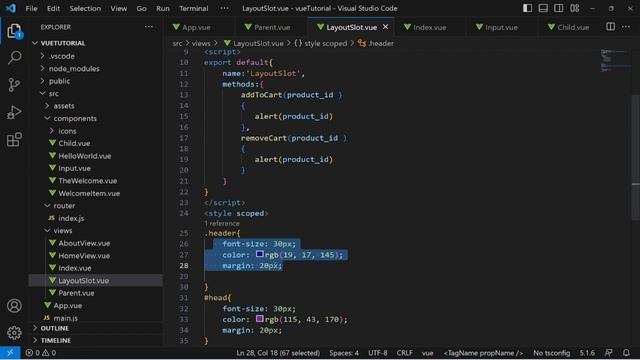Open the Search view icon
The width and height of the screenshot is (640, 360).
[14, 58]
